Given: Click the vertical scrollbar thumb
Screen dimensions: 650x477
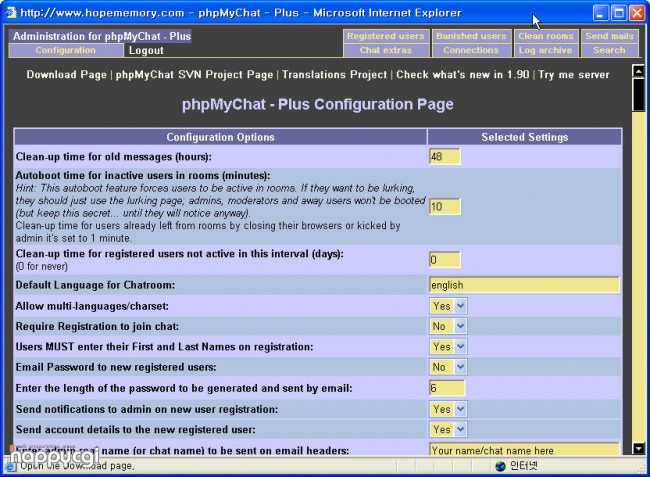Looking at the screenshot, I should click(638, 94).
